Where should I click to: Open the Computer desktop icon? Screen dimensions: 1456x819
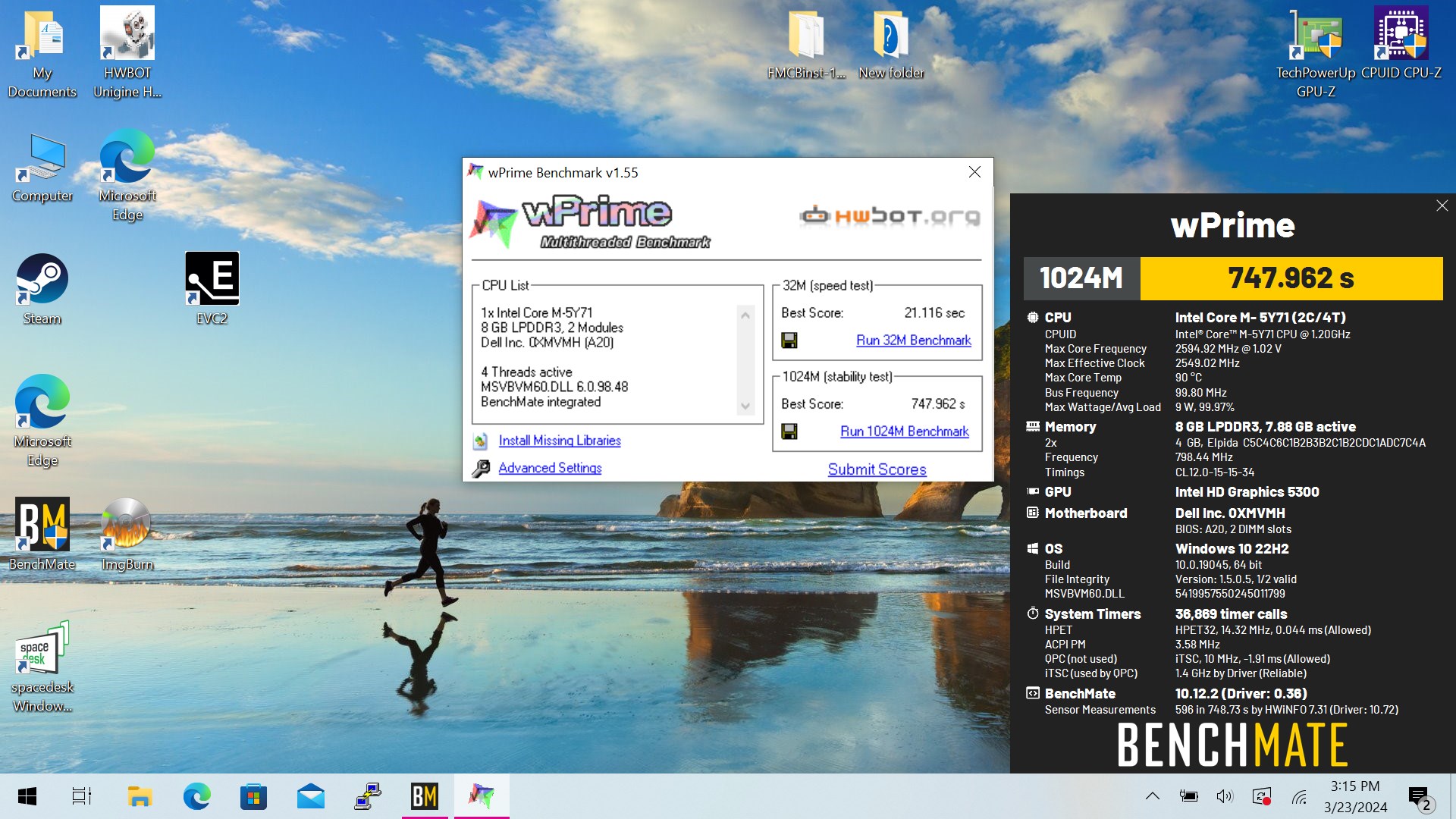[x=42, y=167]
